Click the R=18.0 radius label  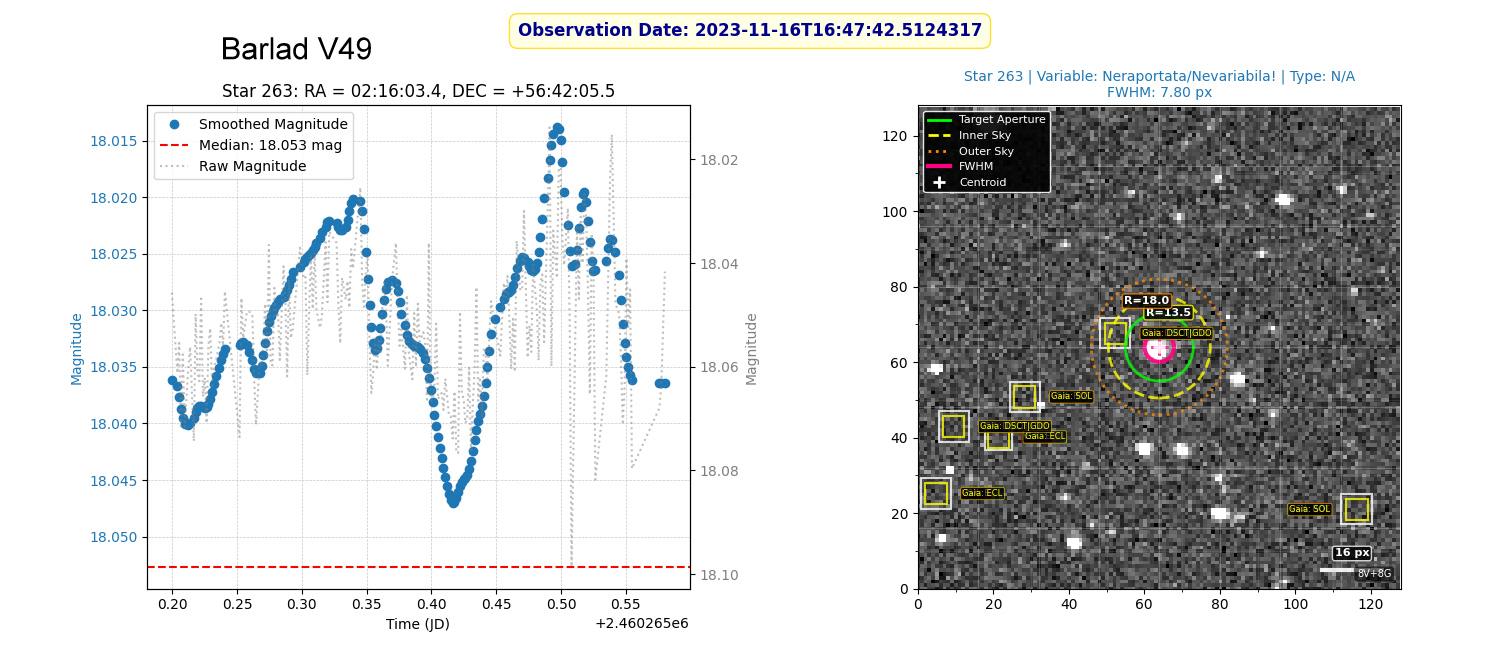coord(1146,301)
